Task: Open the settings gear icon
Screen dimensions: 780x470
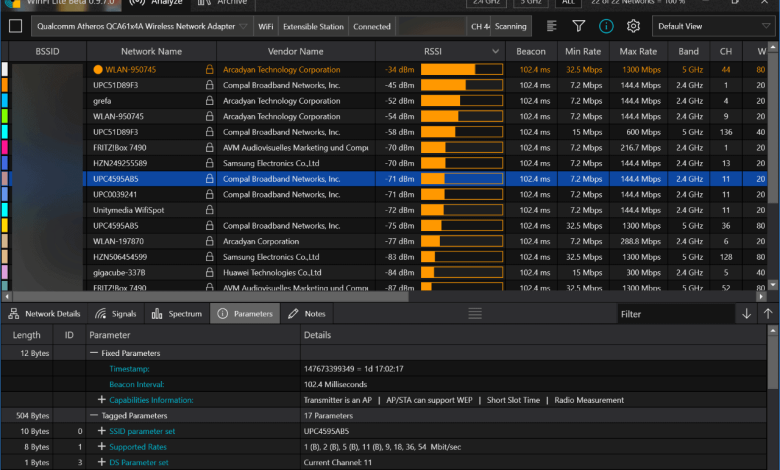Action: pyautogui.click(x=633, y=26)
